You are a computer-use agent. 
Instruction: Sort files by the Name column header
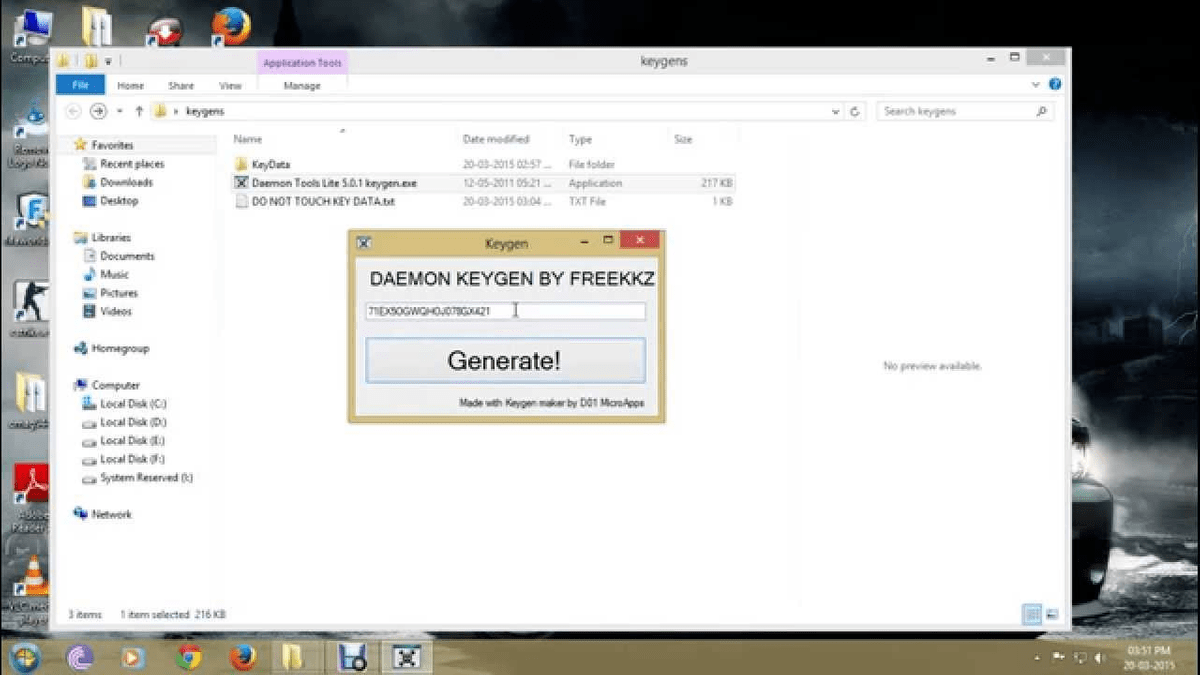(x=247, y=139)
